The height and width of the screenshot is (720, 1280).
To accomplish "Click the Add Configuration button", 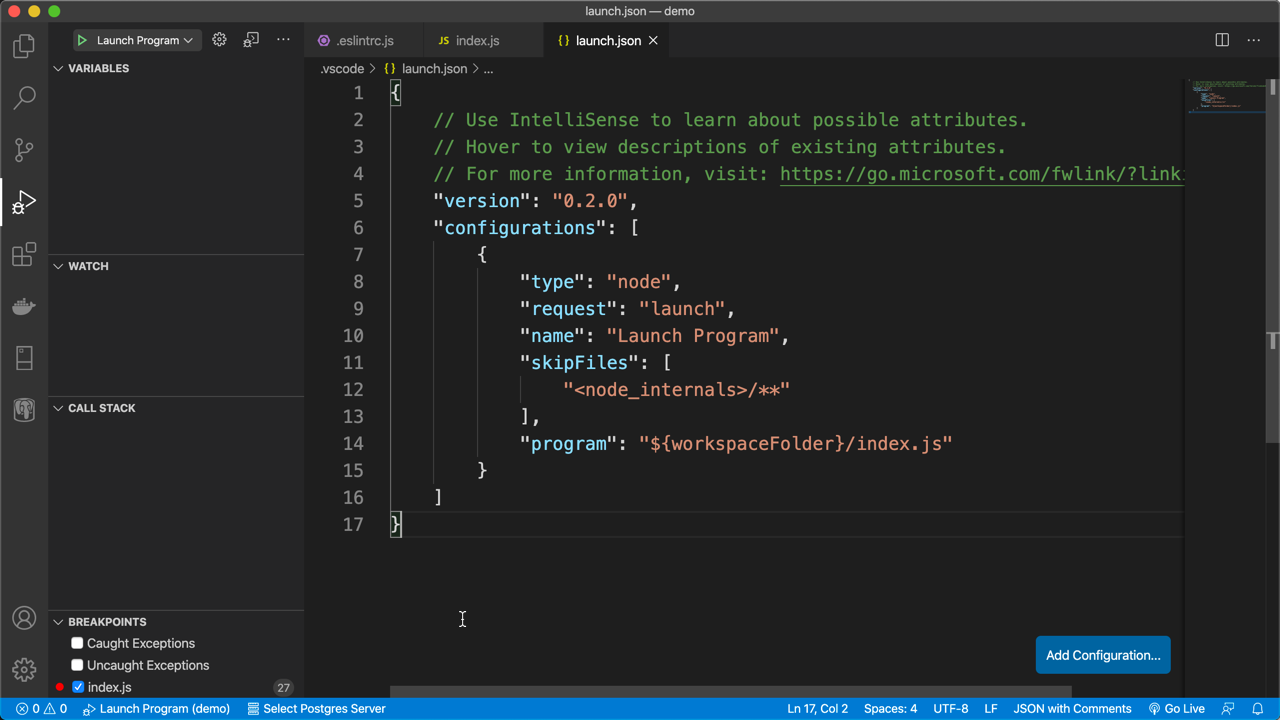I will click(x=1103, y=655).
